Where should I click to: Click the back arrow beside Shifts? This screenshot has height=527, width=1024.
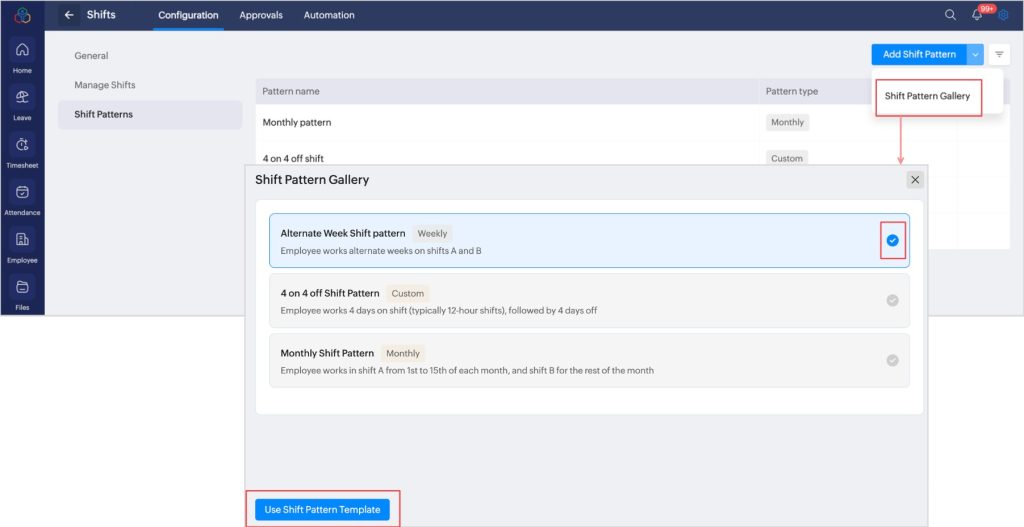click(69, 15)
